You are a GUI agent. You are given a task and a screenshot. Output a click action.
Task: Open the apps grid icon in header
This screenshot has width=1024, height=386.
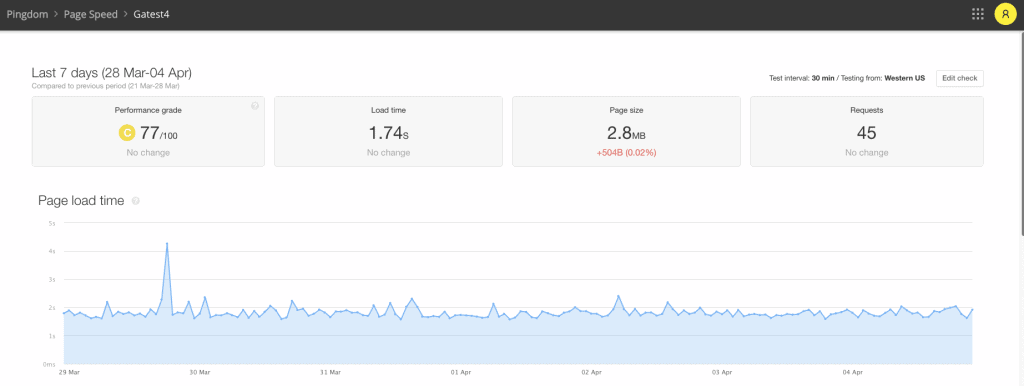[978, 14]
